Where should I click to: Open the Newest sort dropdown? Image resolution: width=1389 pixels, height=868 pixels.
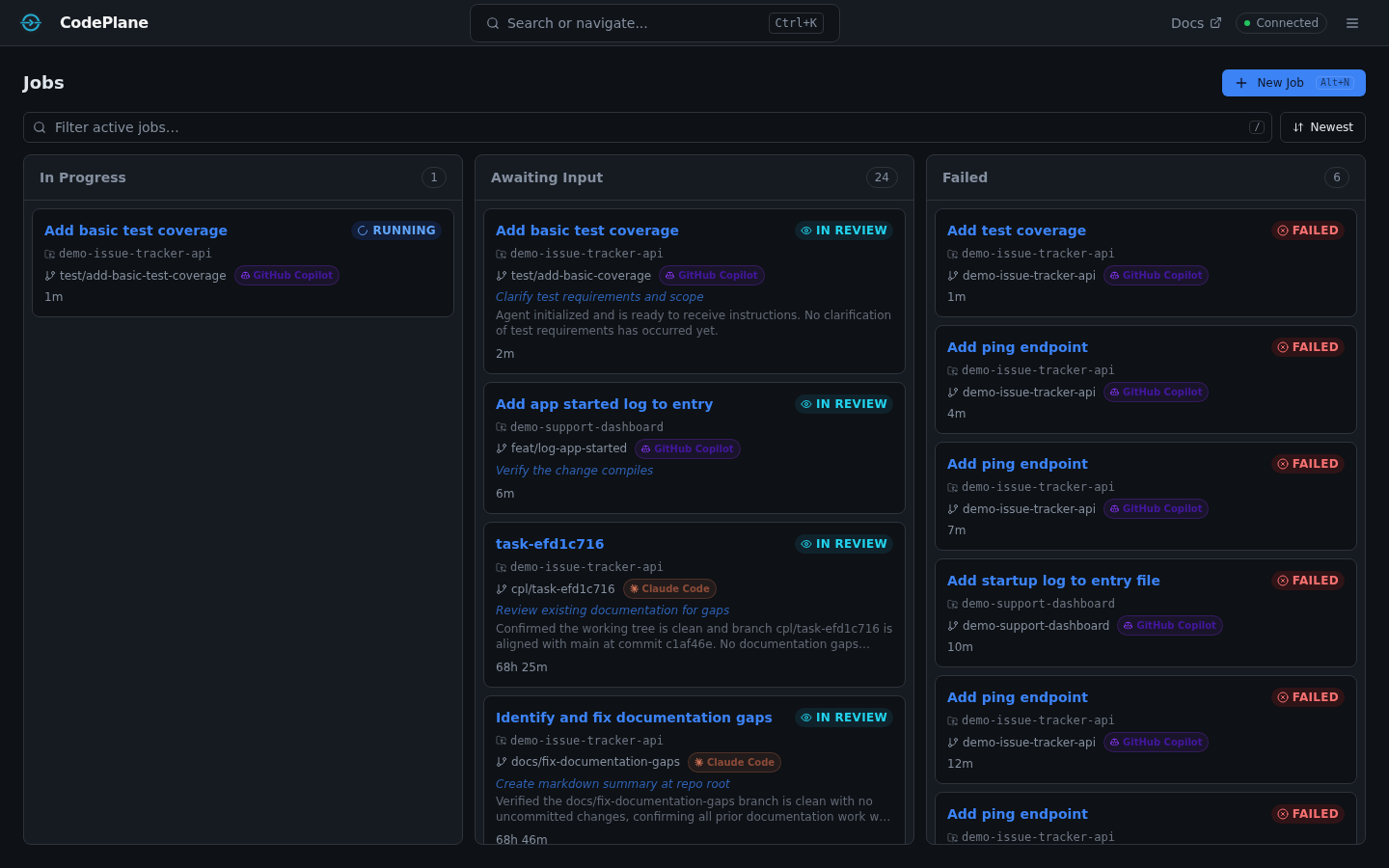(x=1322, y=126)
